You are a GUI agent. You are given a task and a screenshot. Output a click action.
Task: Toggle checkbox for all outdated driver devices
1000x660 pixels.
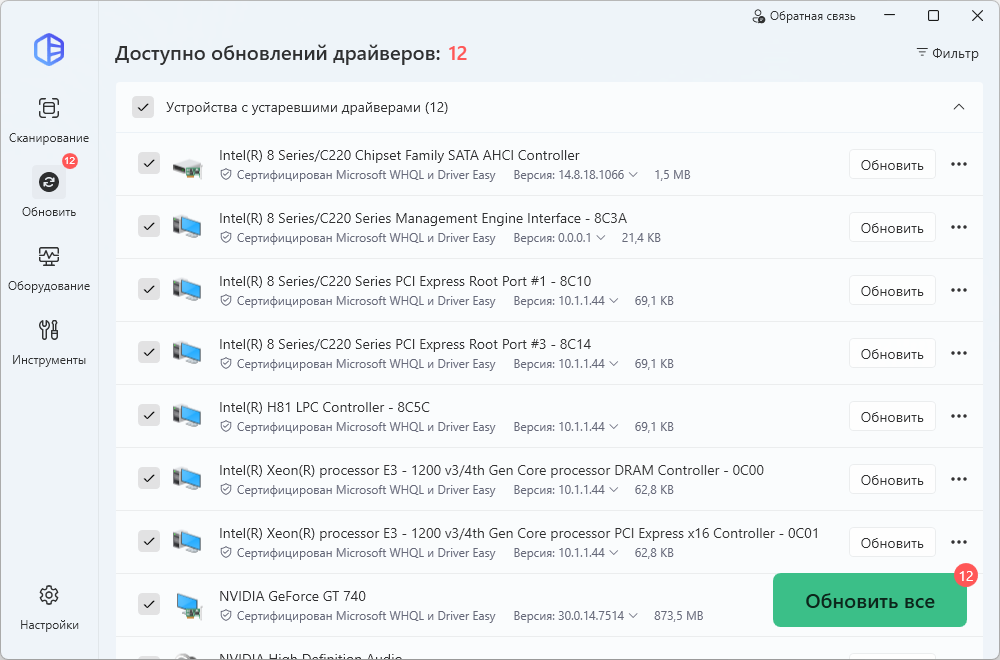[x=143, y=107]
